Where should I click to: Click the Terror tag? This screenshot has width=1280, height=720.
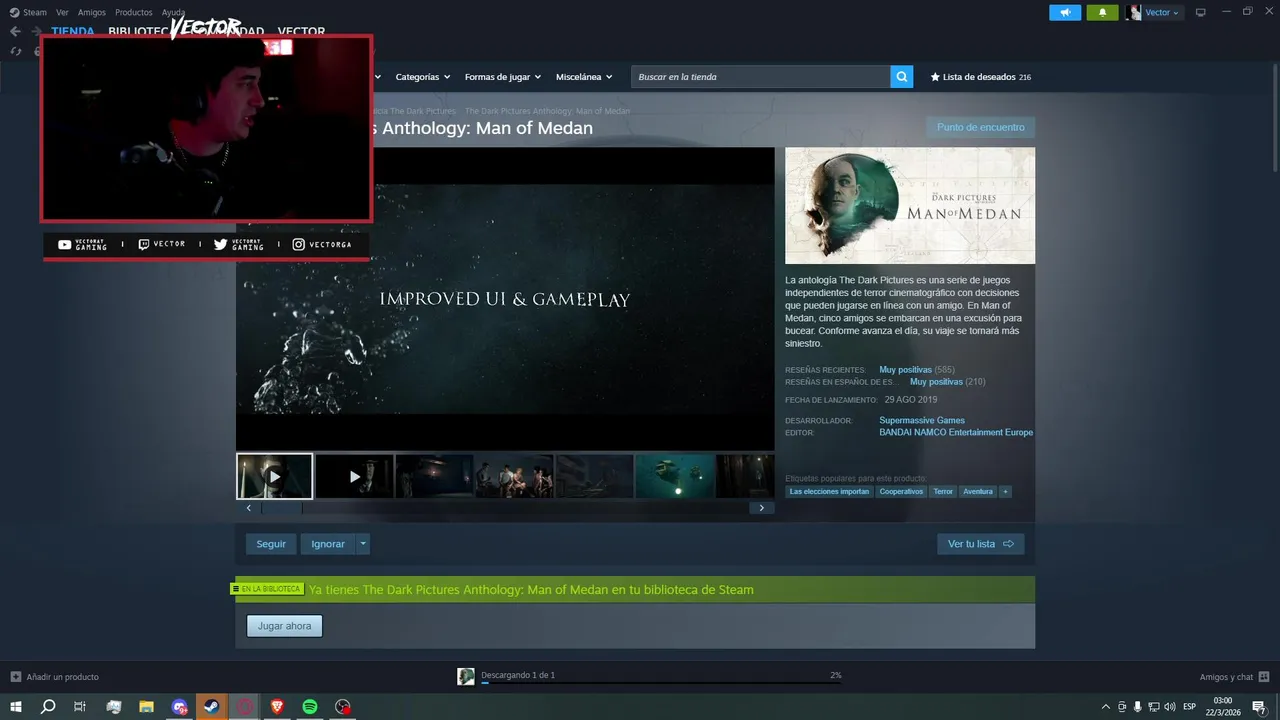943,492
